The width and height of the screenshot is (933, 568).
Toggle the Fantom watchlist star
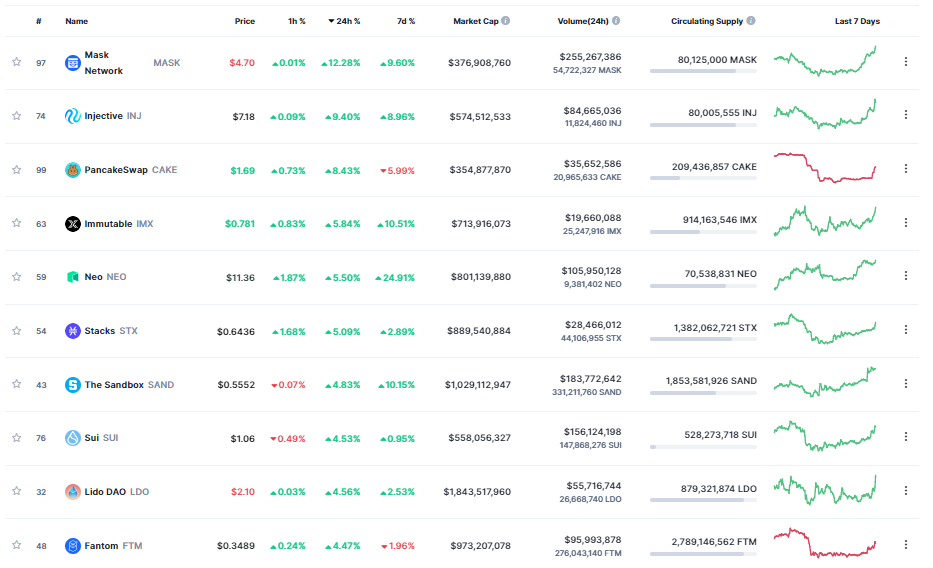[17, 545]
